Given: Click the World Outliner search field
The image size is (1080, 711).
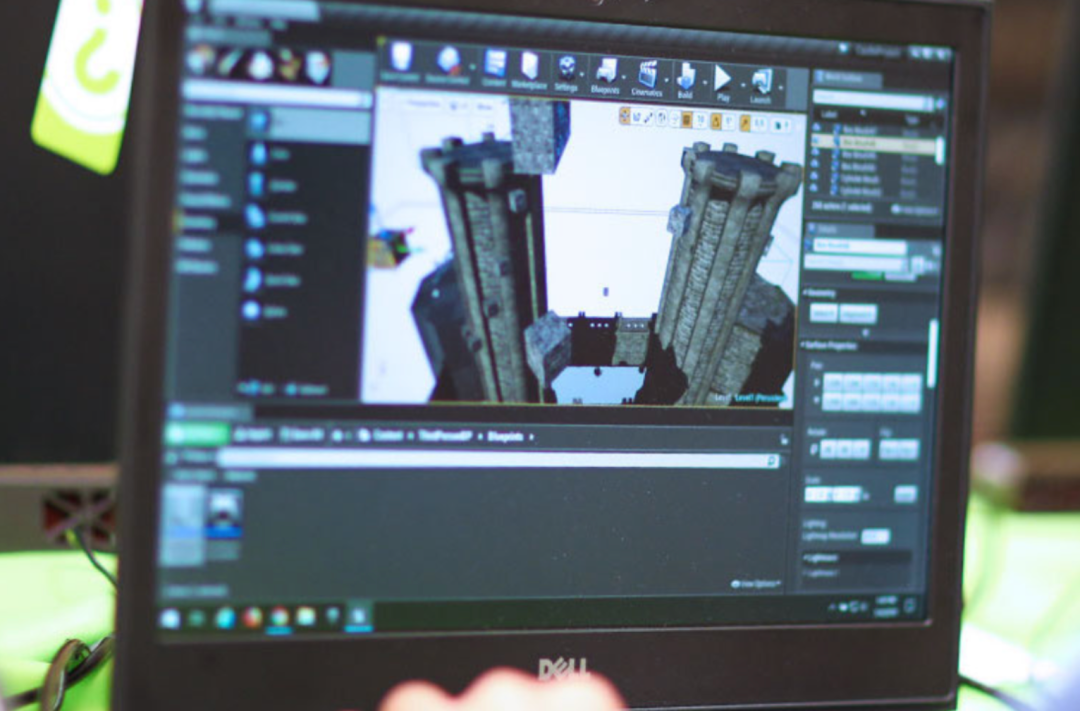Looking at the screenshot, I should pyautogui.click(x=872, y=101).
